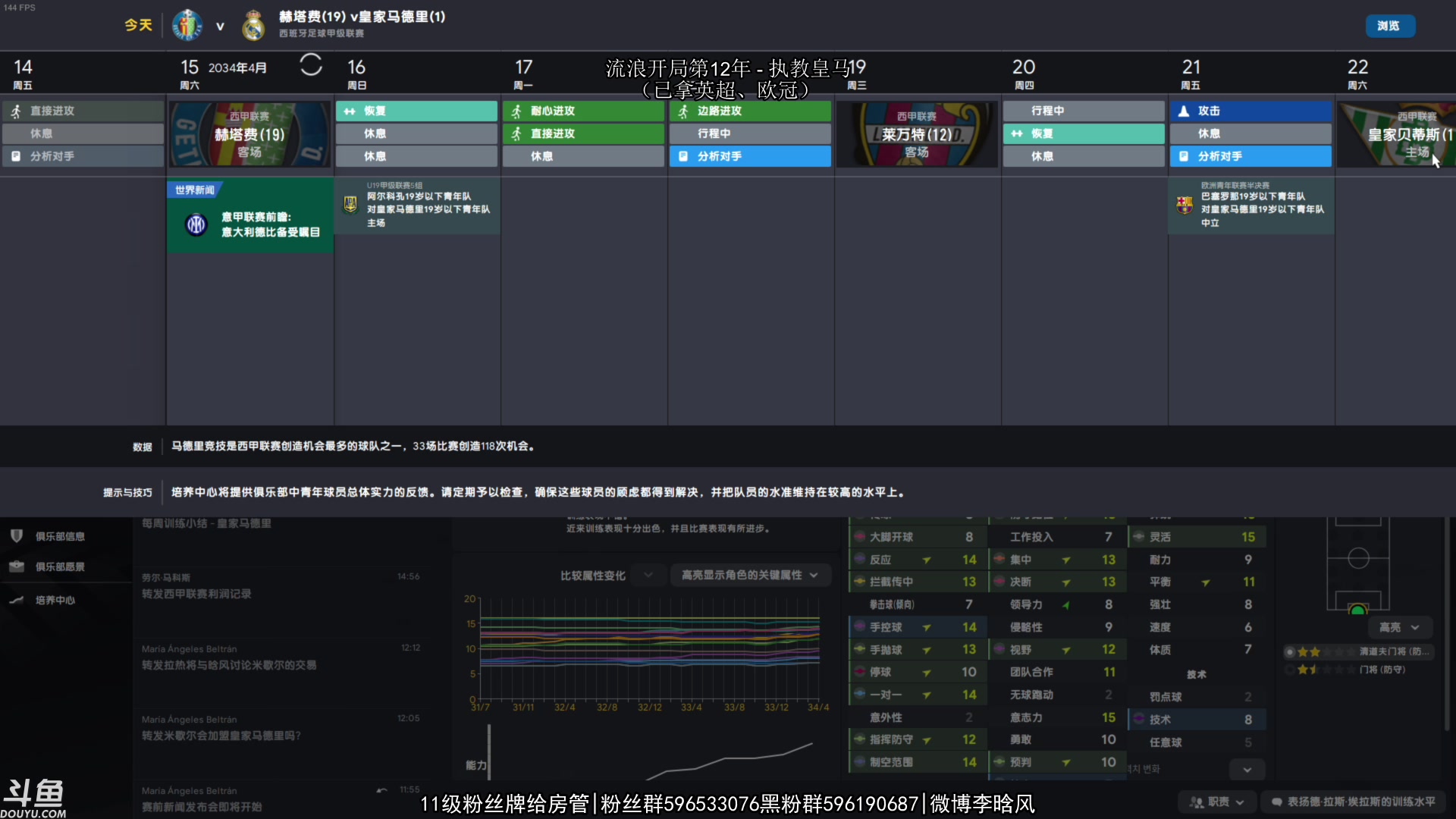Open the 莱万特(12) away match card
Image resolution: width=1456 pixels, height=819 pixels.
click(x=917, y=134)
